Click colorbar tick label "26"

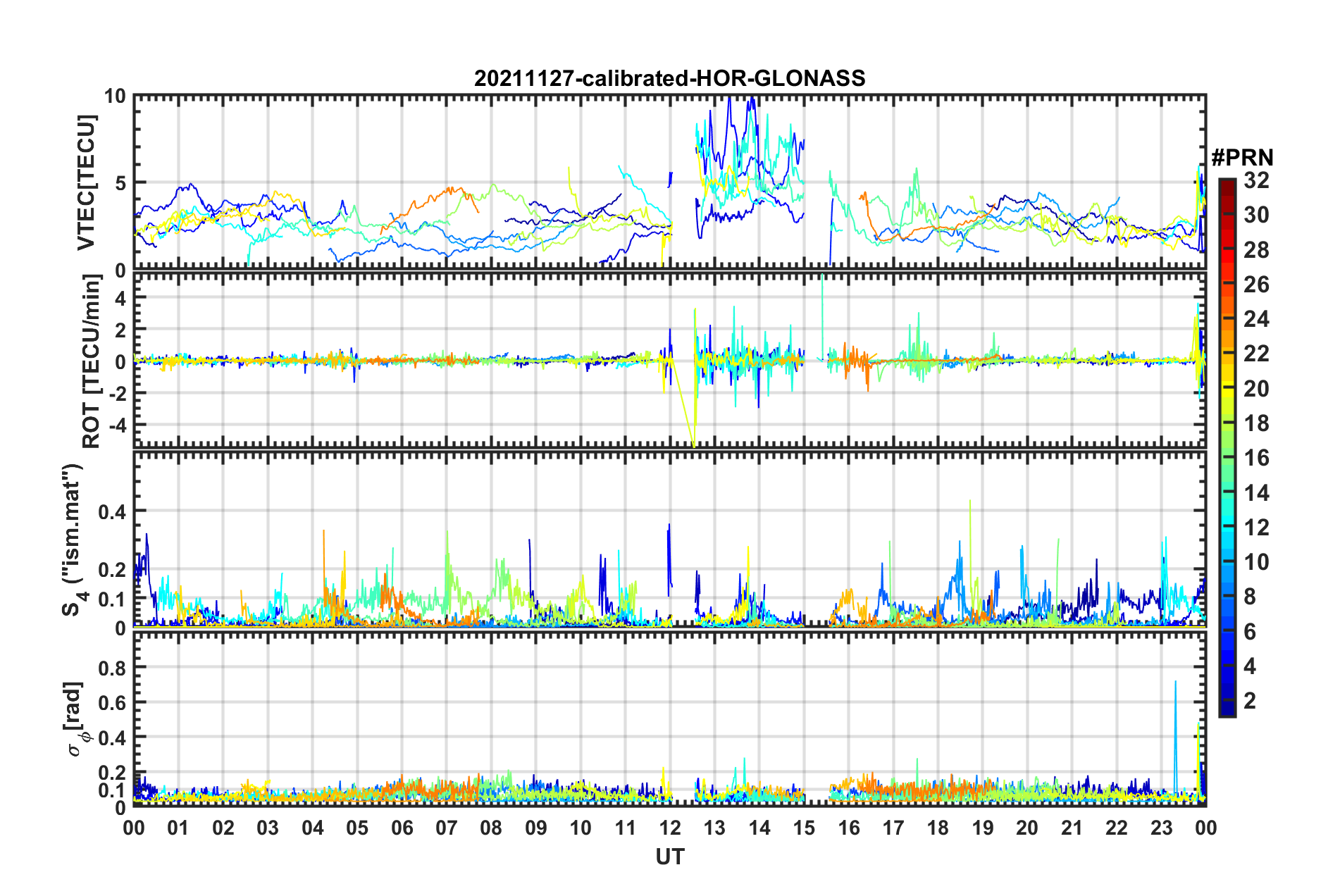coord(1256,285)
